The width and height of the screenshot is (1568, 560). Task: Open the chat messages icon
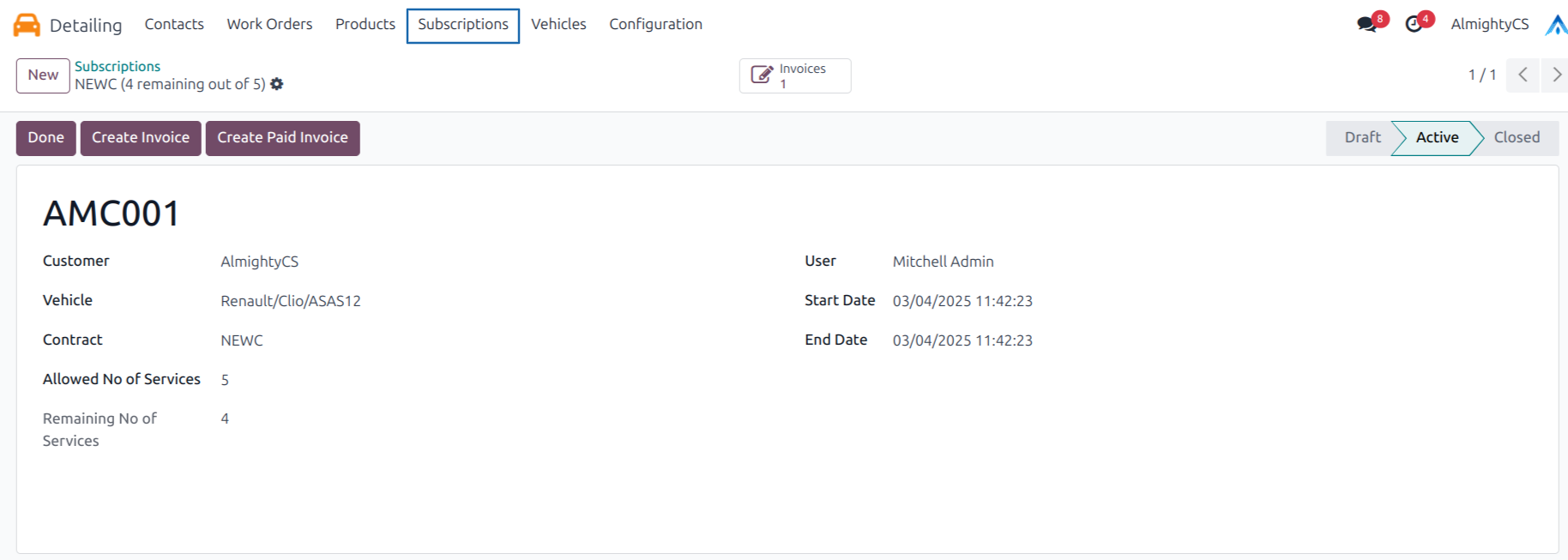1366,24
